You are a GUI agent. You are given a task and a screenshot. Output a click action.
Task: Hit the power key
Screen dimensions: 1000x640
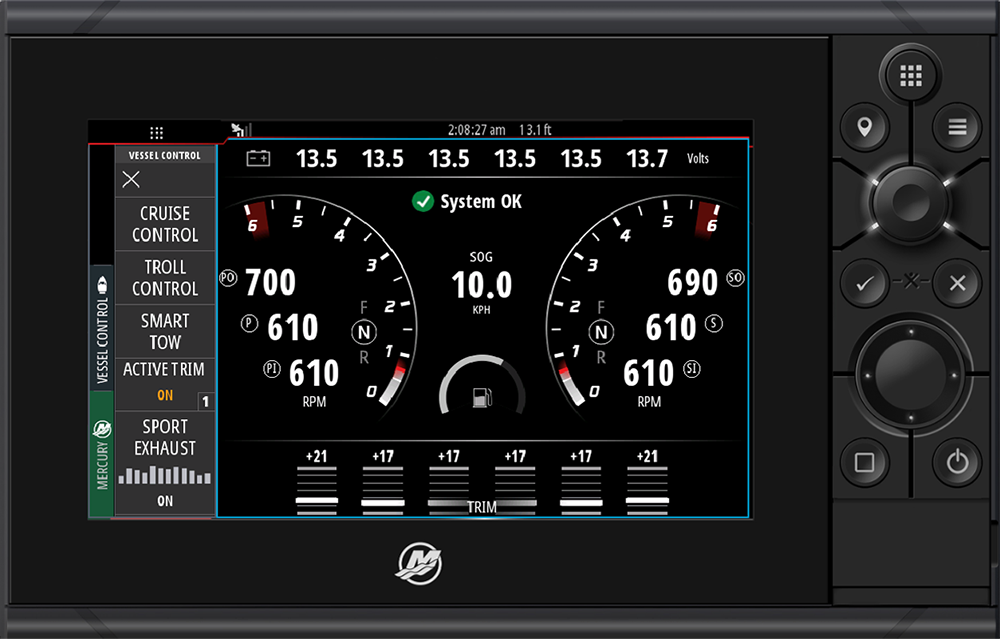pos(957,462)
